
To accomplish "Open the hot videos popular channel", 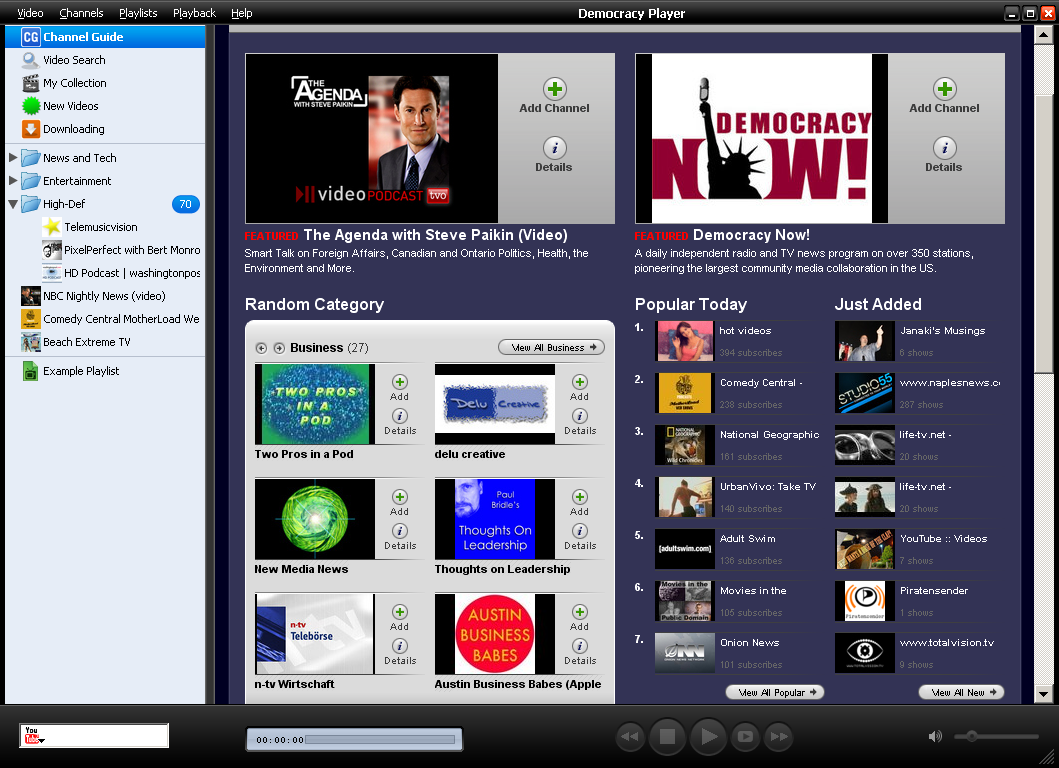I will [745, 330].
